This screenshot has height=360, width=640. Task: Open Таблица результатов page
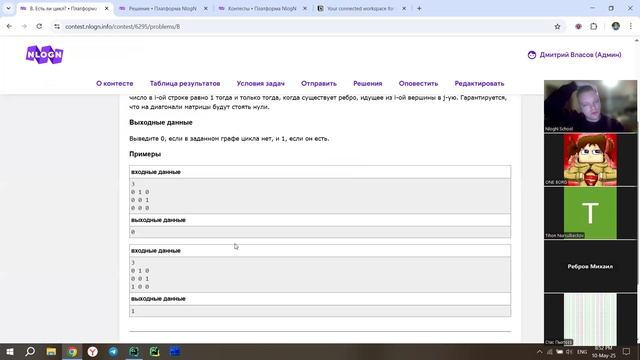point(185,83)
